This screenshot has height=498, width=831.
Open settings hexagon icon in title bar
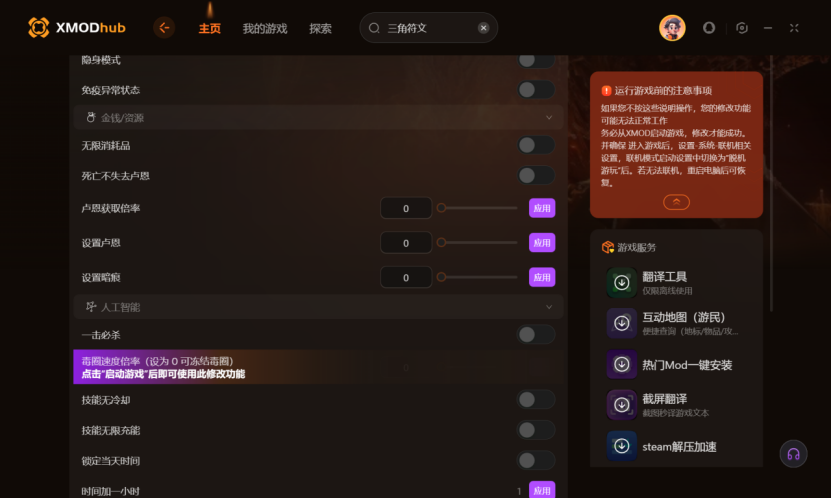[x=742, y=28]
